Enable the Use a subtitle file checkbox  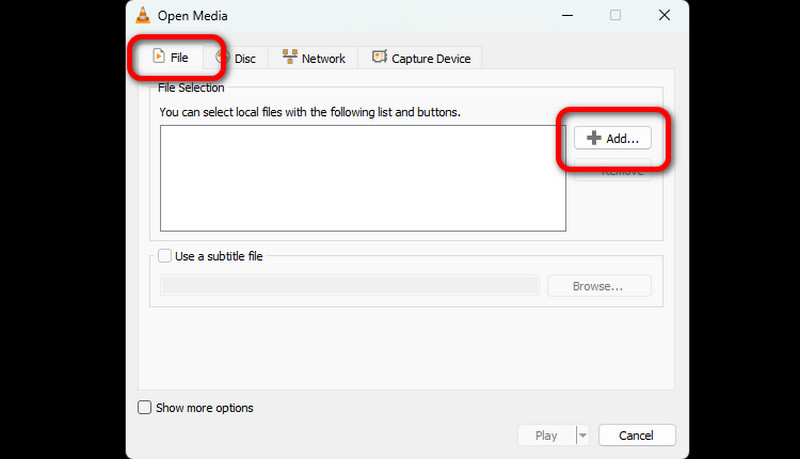166,256
